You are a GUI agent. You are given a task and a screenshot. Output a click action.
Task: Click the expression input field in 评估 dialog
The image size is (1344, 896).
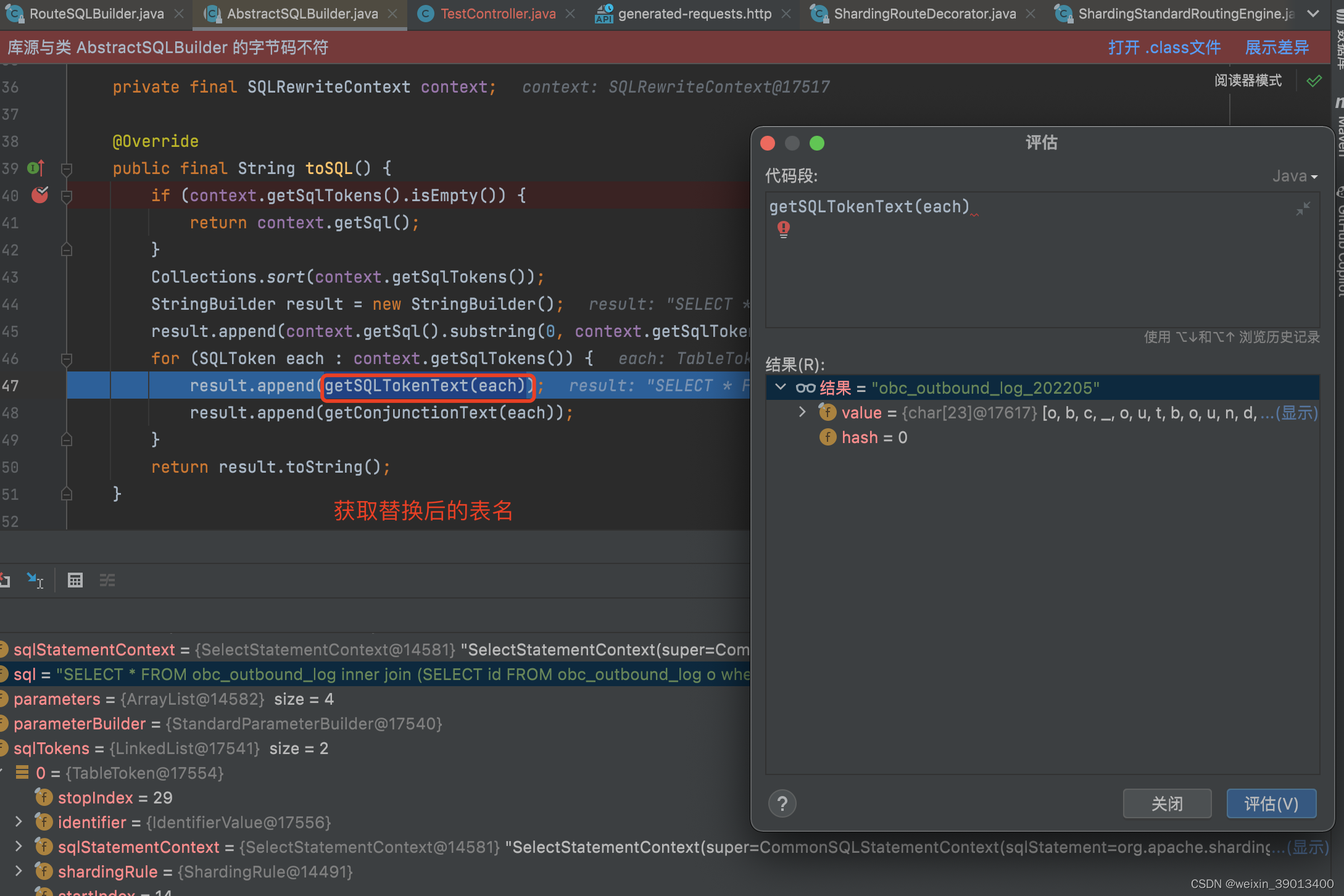click(x=1042, y=259)
